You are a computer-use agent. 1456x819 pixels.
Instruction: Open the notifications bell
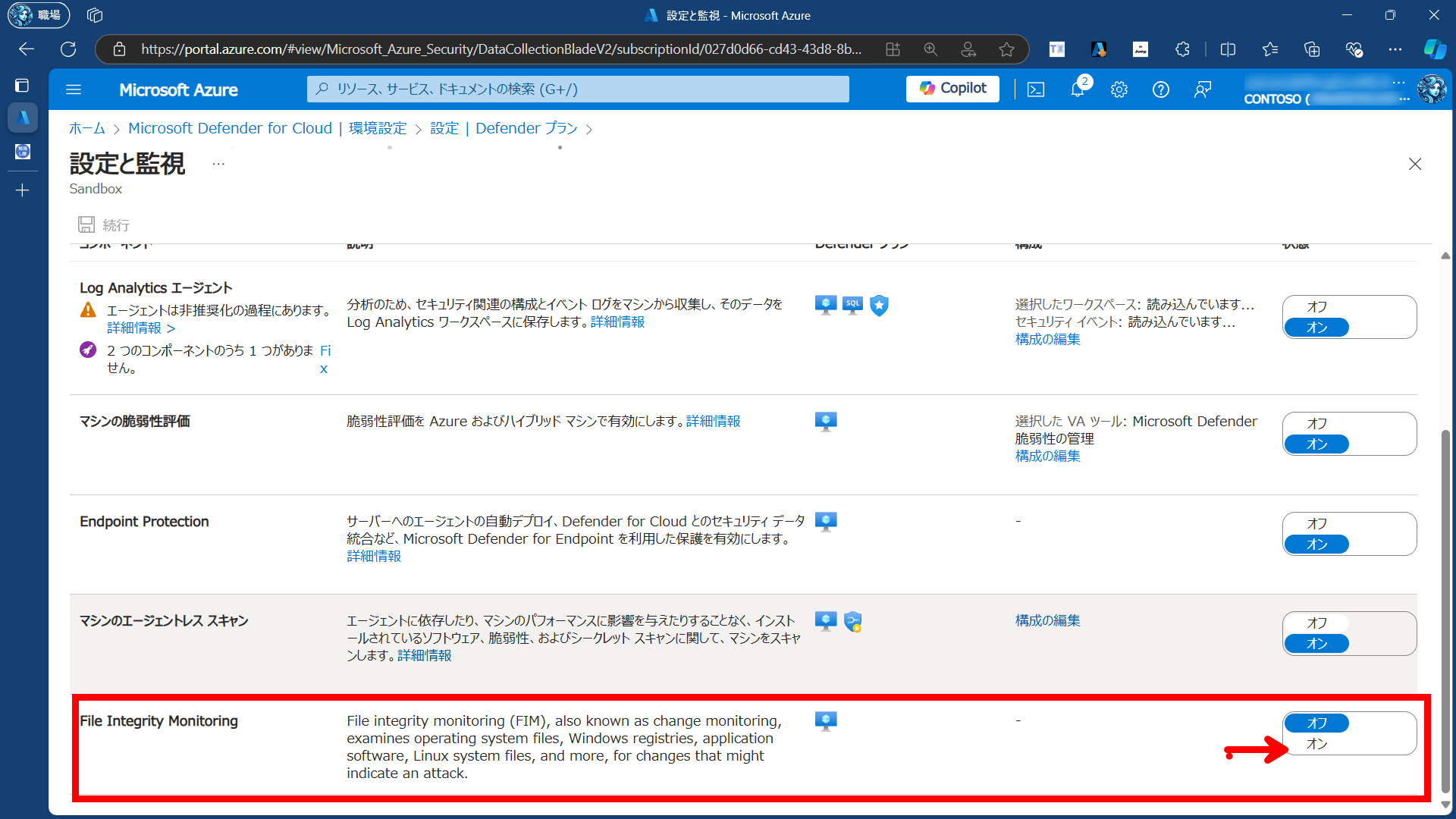[x=1078, y=89]
